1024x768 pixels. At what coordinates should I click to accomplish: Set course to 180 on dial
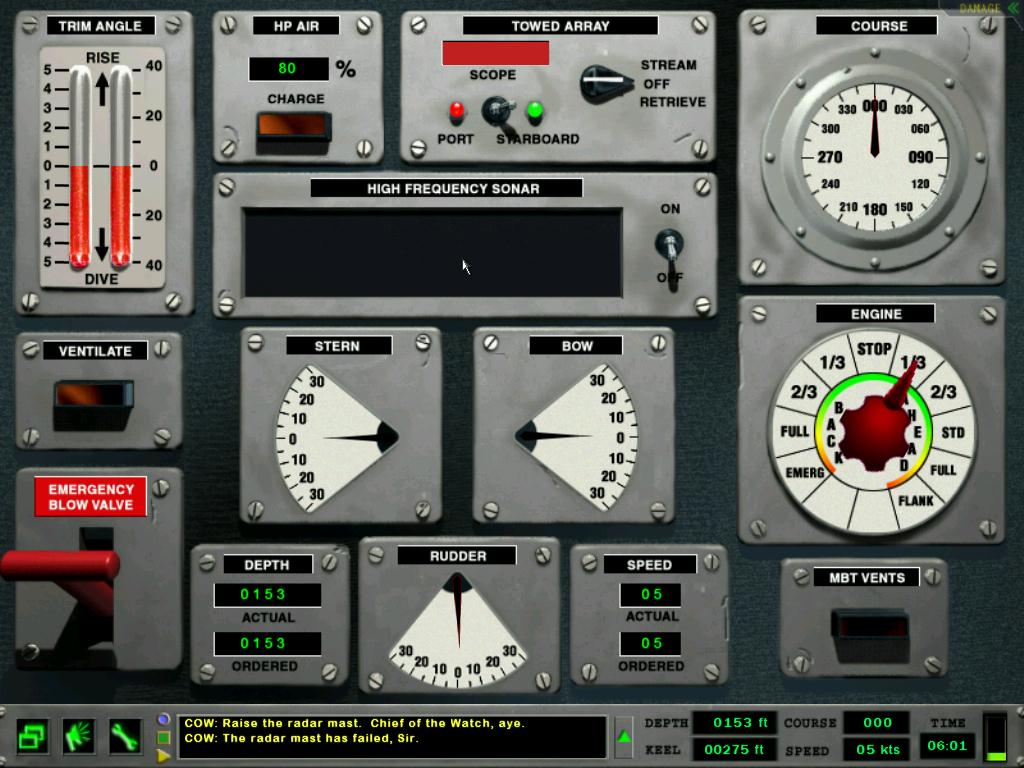click(874, 210)
